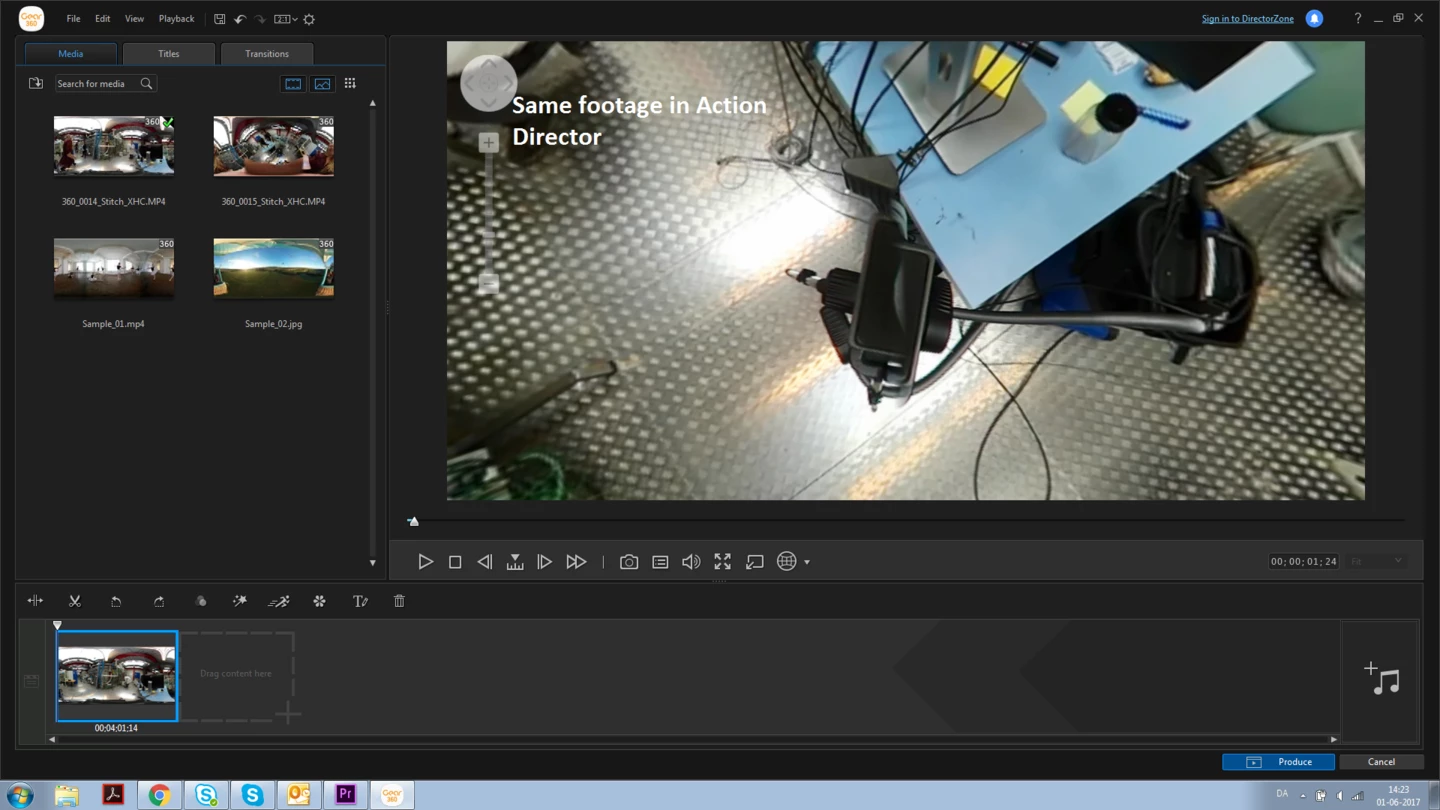The width and height of the screenshot is (1440, 810).
Task: Toggle the 360 globe view mode
Action: tap(787, 562)
